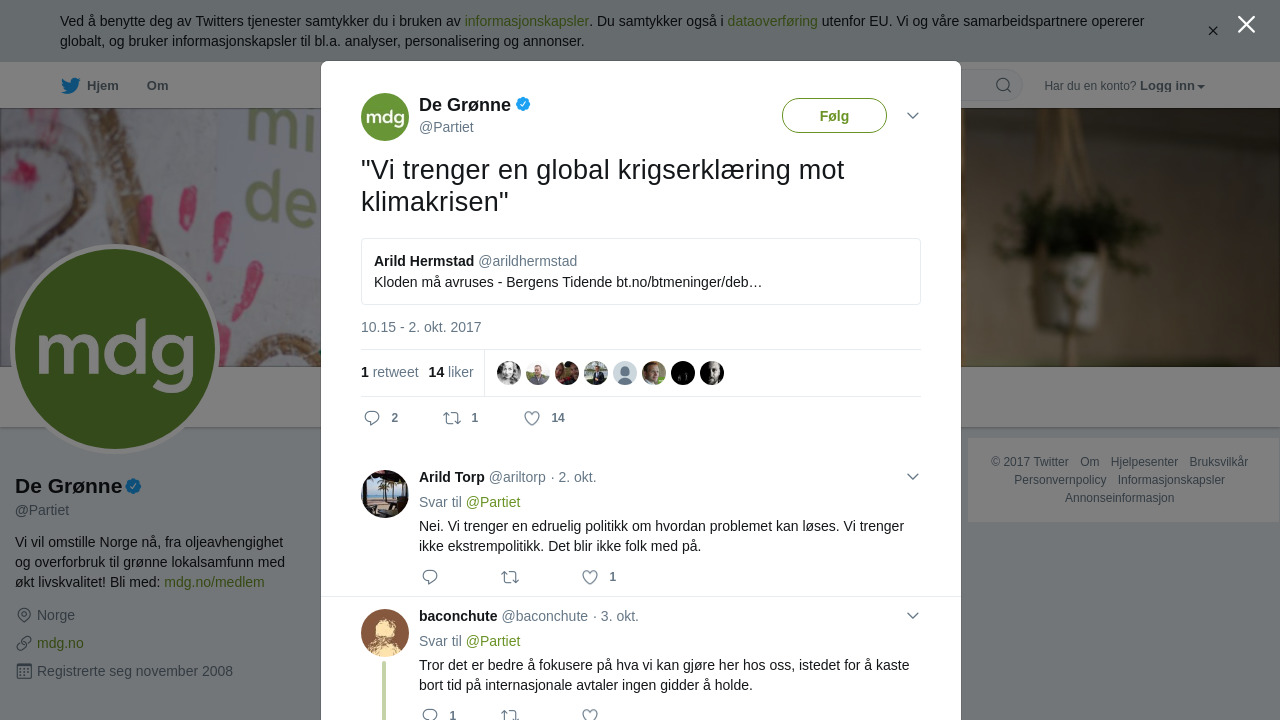Click the search magnifier icon
The width and height of the screenshot is (1280, 720).
tap(1003, 85)
